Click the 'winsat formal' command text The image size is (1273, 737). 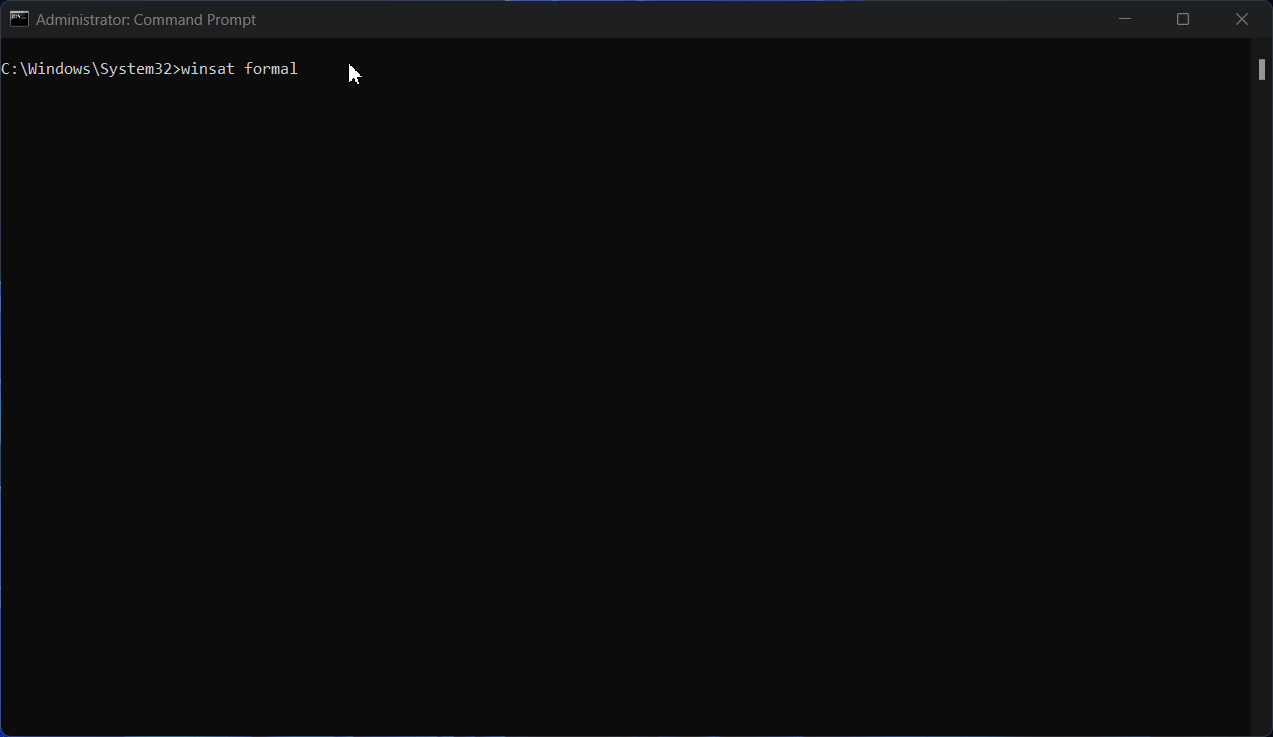pos(239,69)
